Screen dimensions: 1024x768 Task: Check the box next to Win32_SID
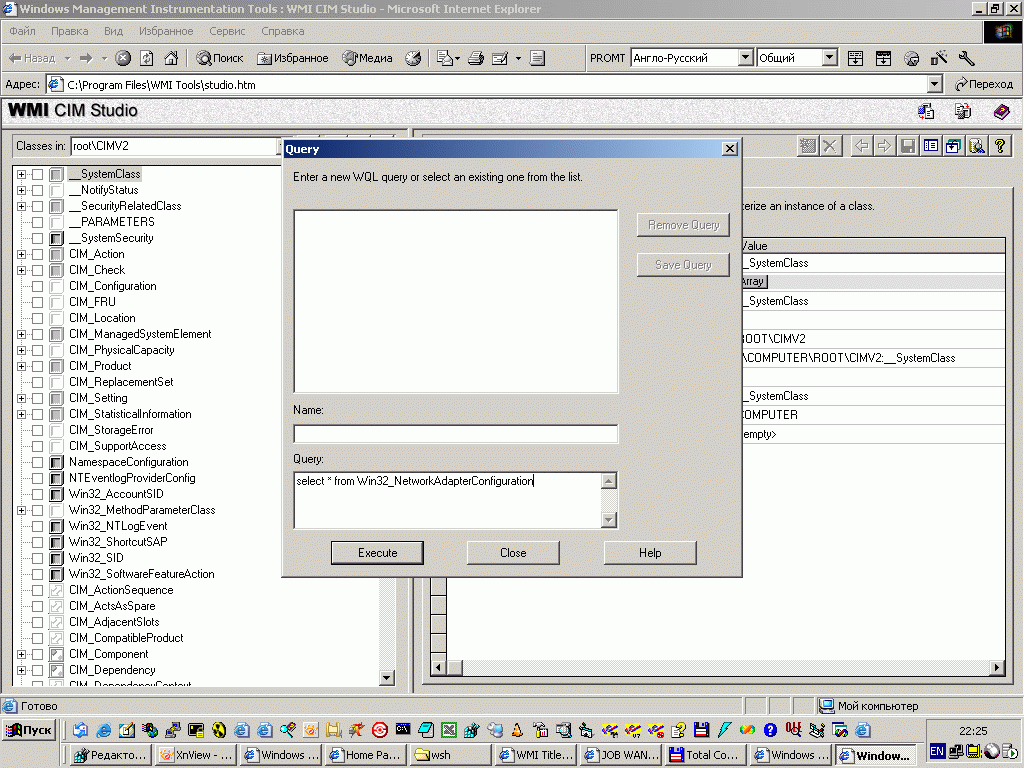[38, 558]
